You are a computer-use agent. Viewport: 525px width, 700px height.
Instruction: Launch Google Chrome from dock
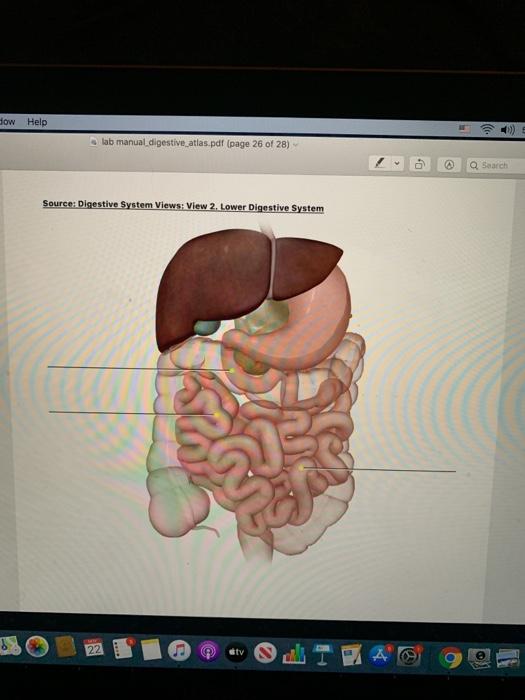[x=450, y=658]
